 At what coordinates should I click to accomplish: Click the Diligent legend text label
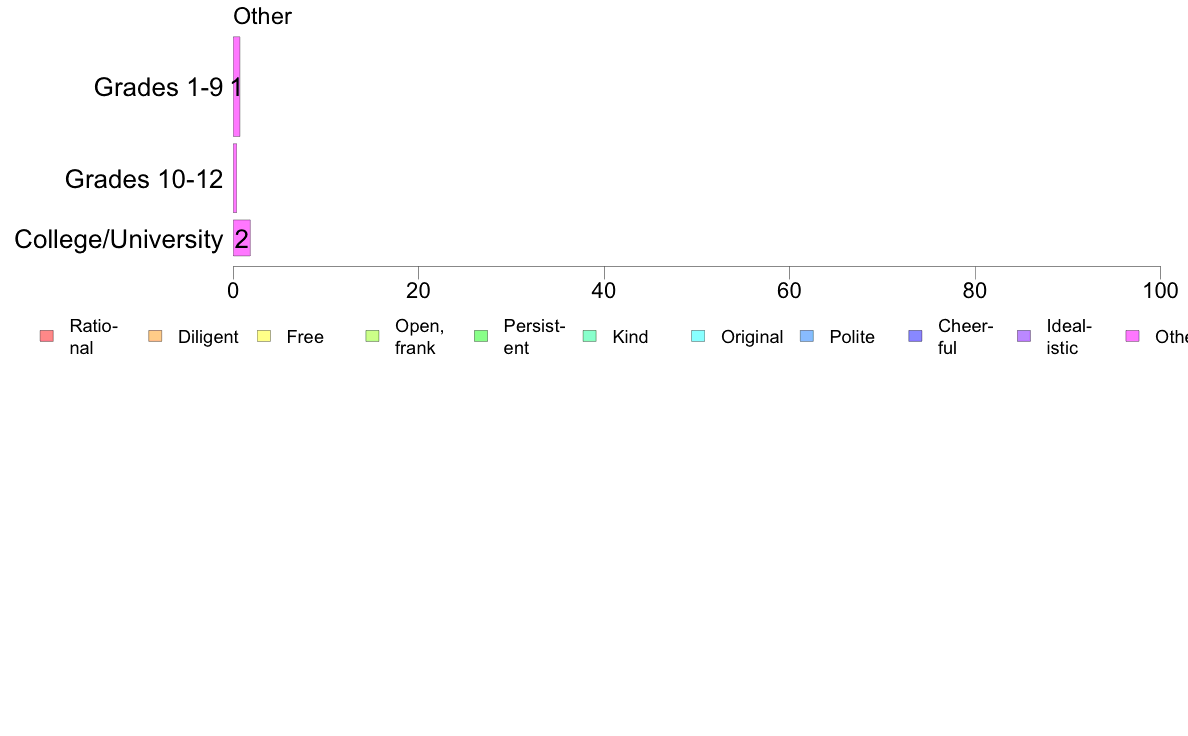(x=208, y=337)
